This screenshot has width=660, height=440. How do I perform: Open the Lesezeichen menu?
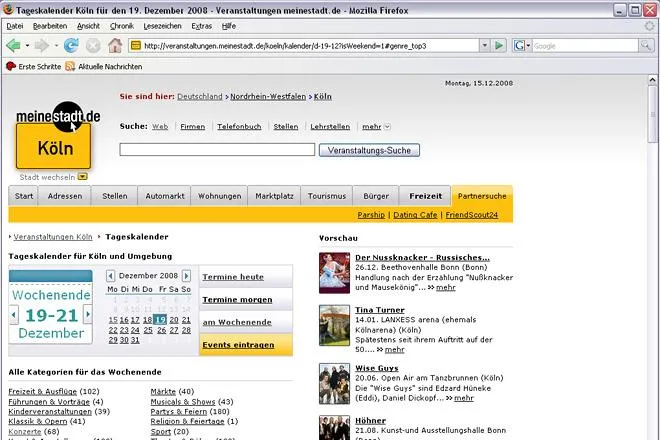[x=162, y=26]
